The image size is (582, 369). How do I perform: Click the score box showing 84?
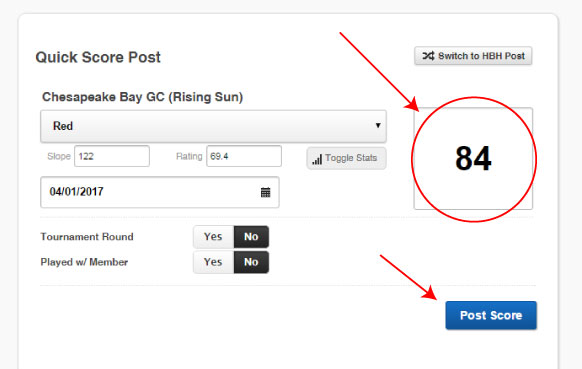pyautogui.click(x=473, y=159)
